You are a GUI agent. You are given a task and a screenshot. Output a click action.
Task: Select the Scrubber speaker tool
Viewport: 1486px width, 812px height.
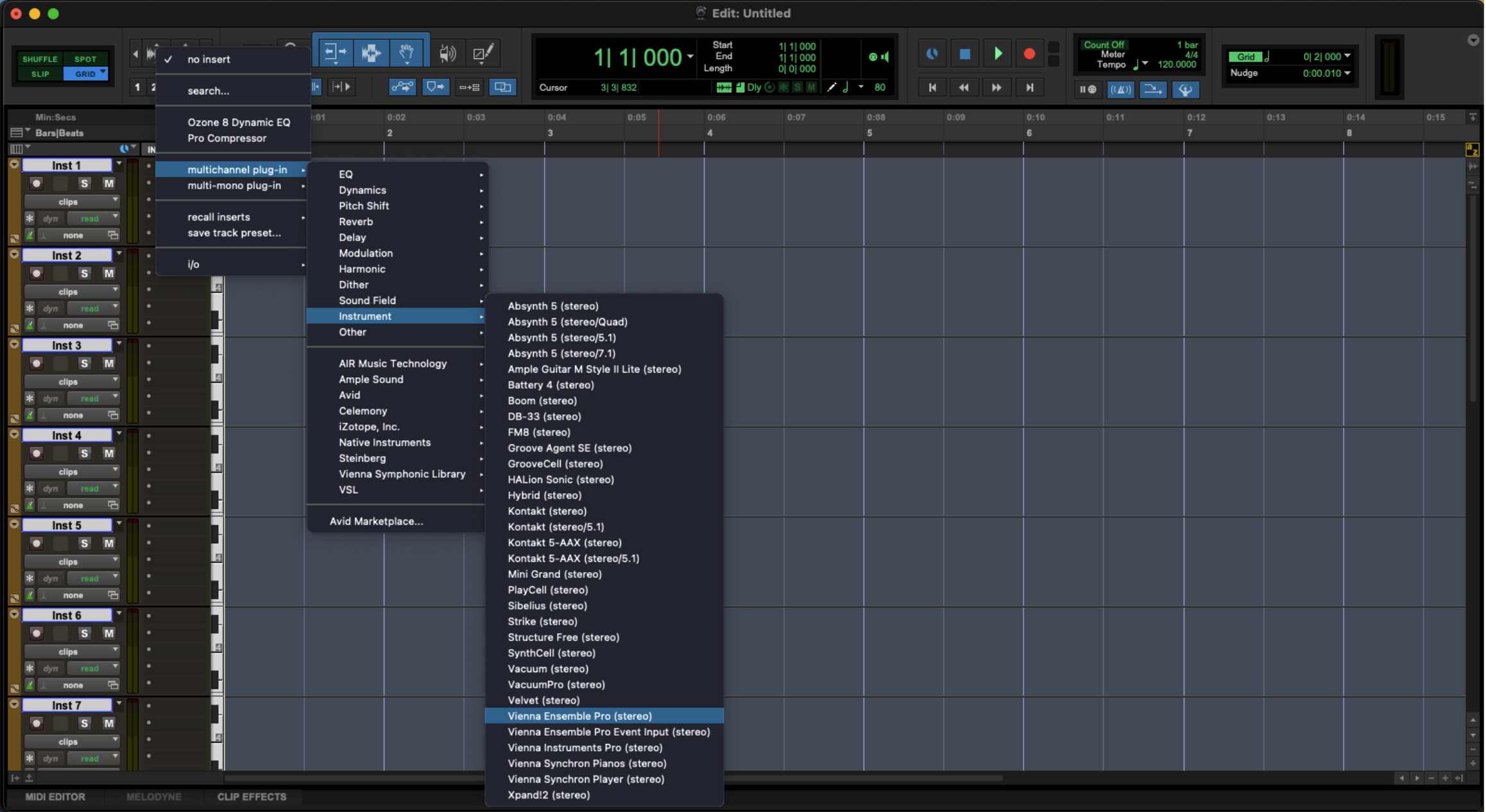click(448, 53)
